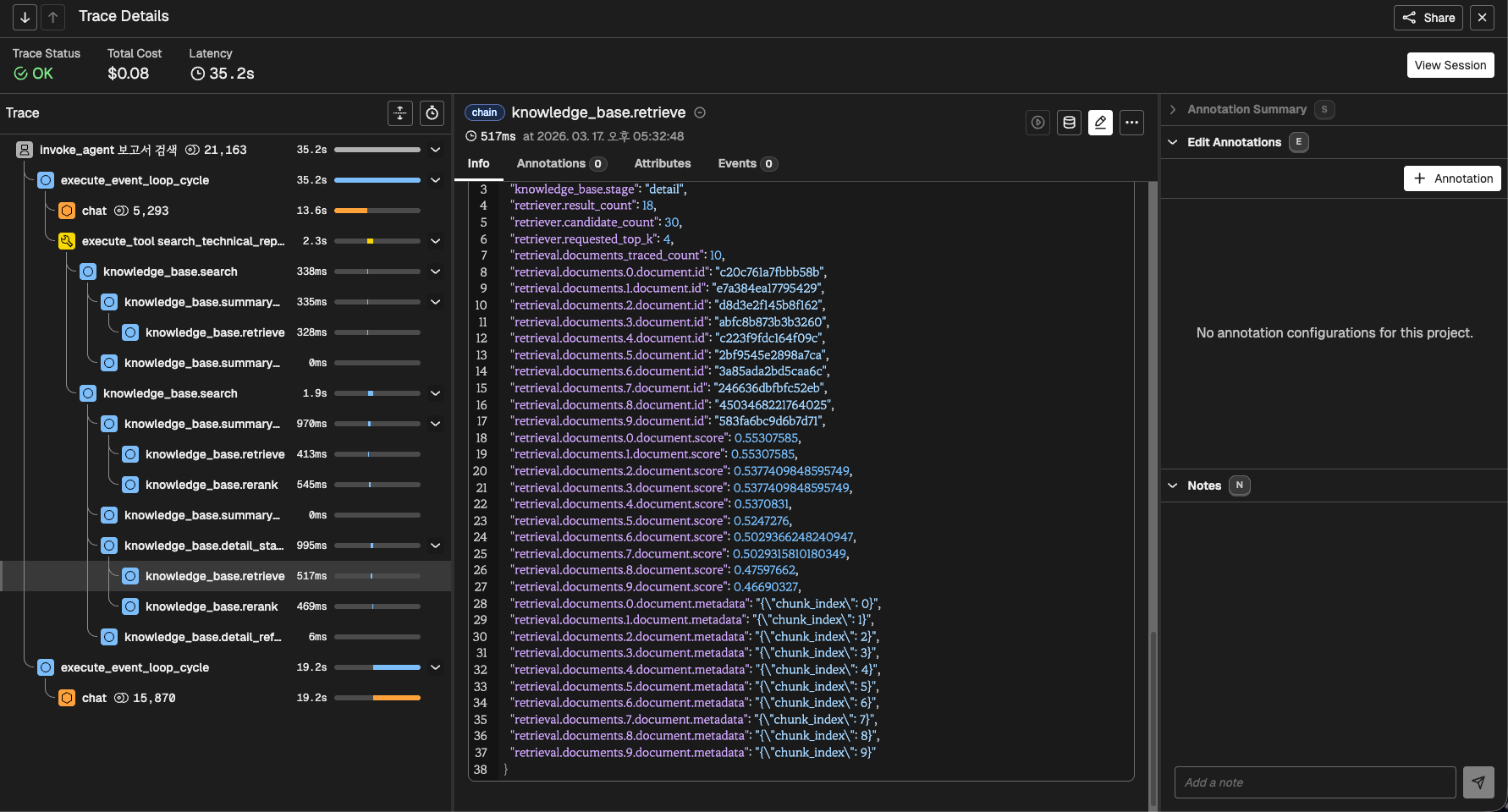This screenshot has width=1508, height=812.
Task: Click the document.id value c20c761a7fbbb58b
Action: coord(770,272)
